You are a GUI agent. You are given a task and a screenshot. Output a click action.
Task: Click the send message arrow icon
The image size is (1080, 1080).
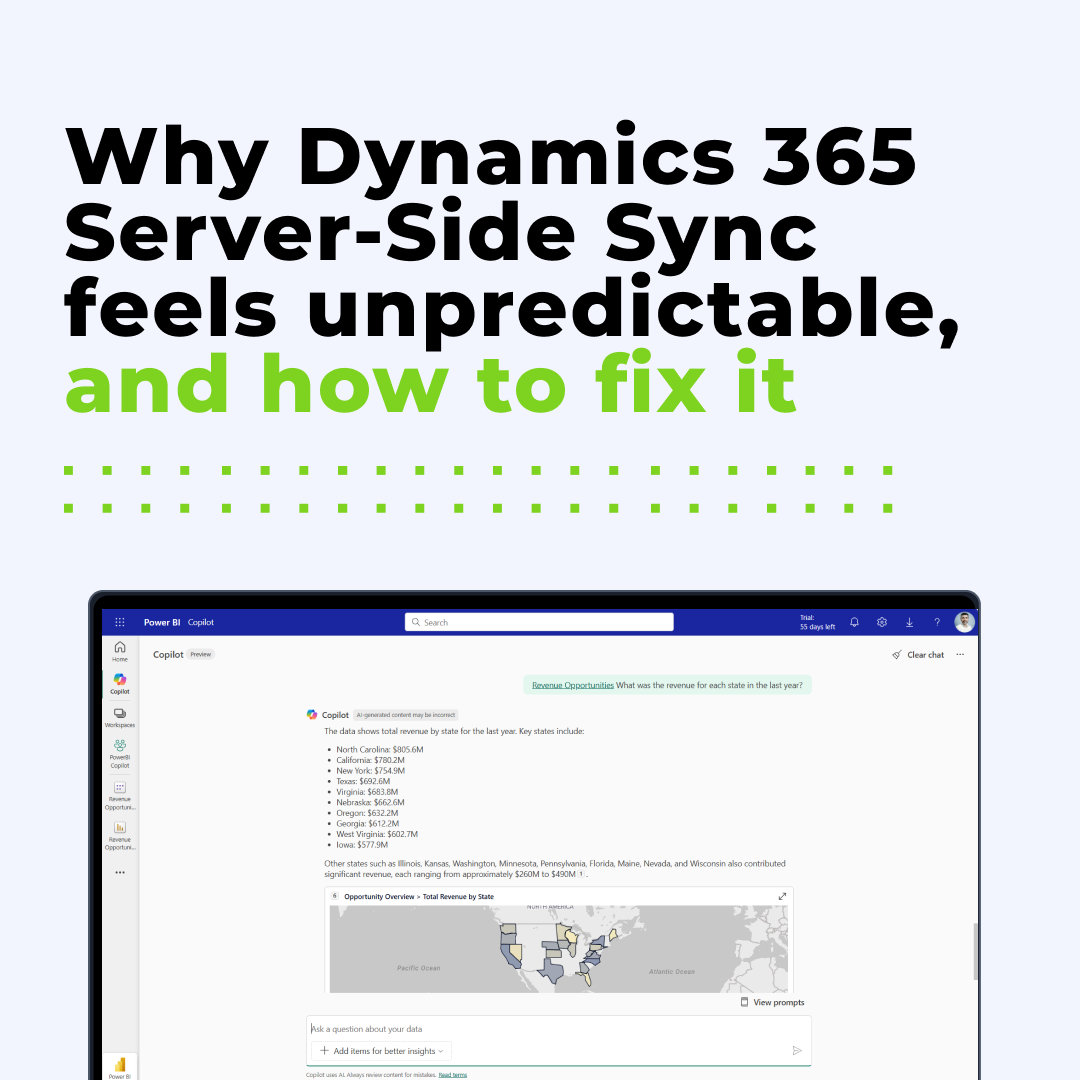797,1050
